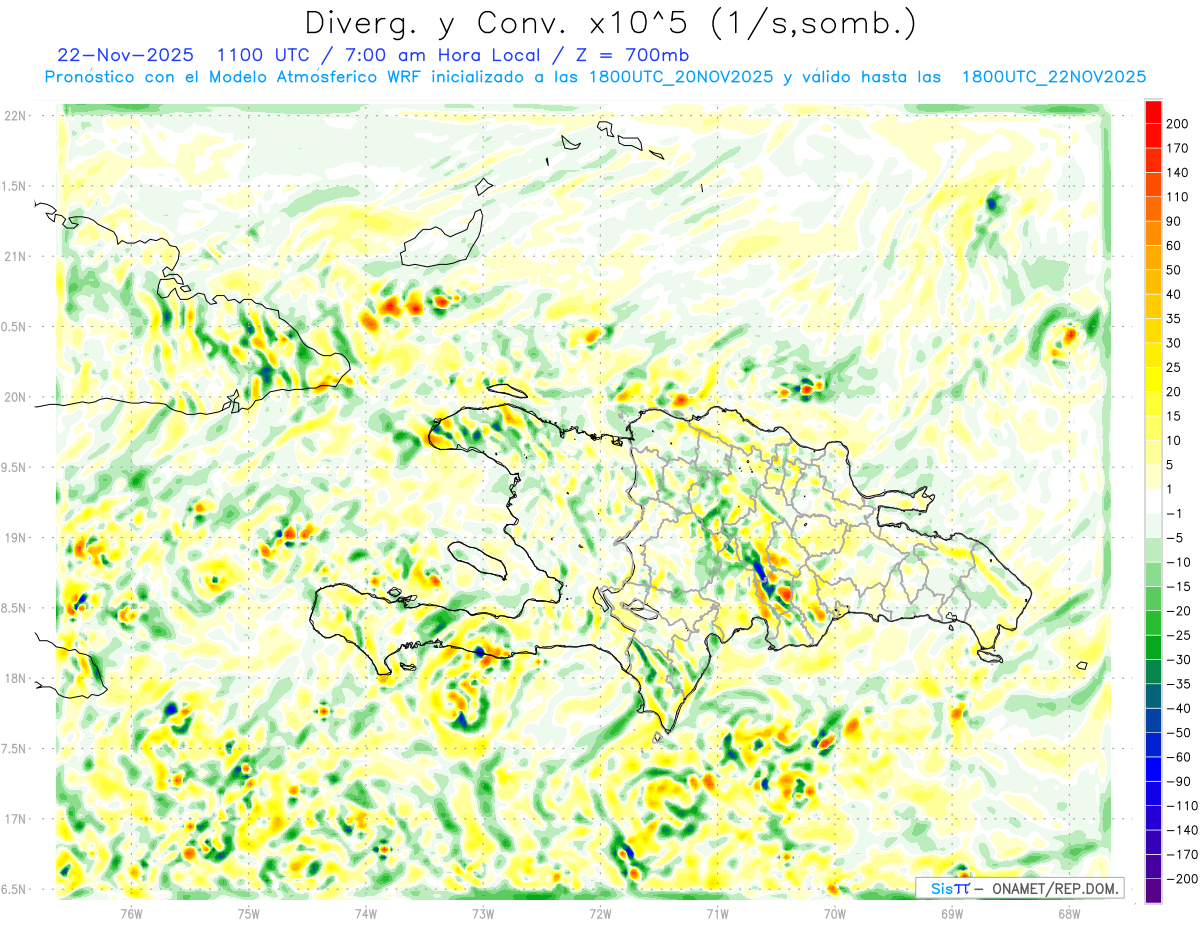Click the '60' colorbar value

point(1174,246)
